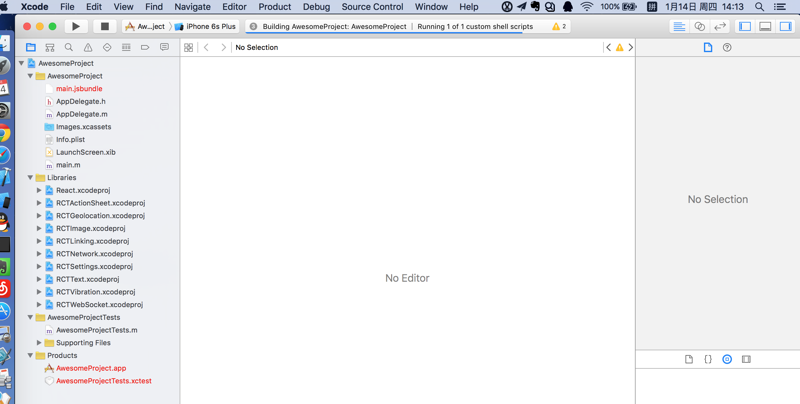Screen dimensions: 800x404
Task: Collapse the AwesomeProject source group
Action: coord(30,76)
